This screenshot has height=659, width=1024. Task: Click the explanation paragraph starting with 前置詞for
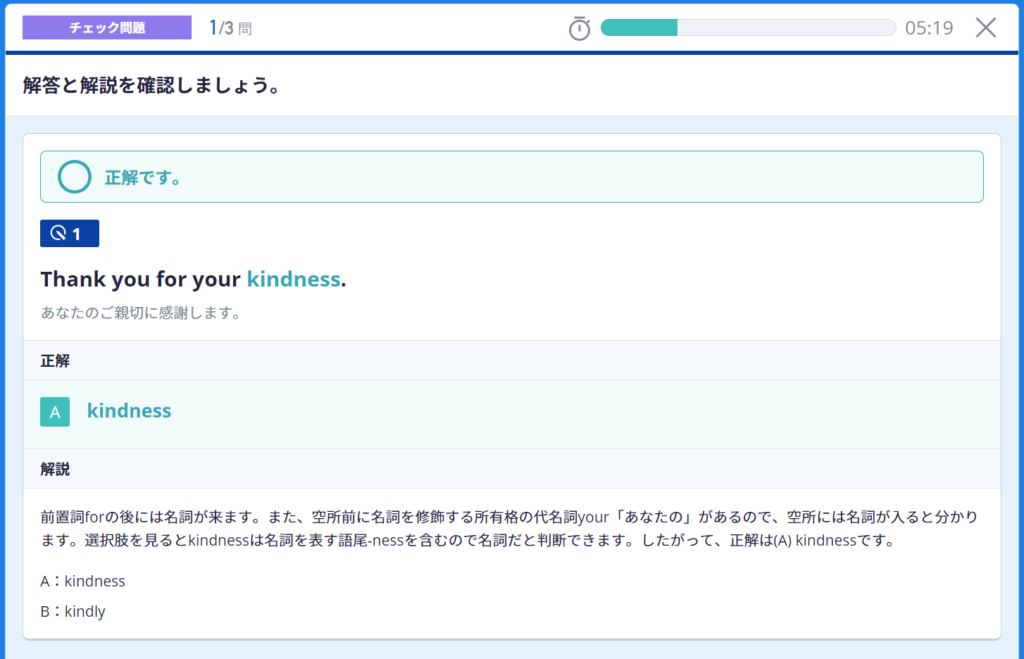509,529
